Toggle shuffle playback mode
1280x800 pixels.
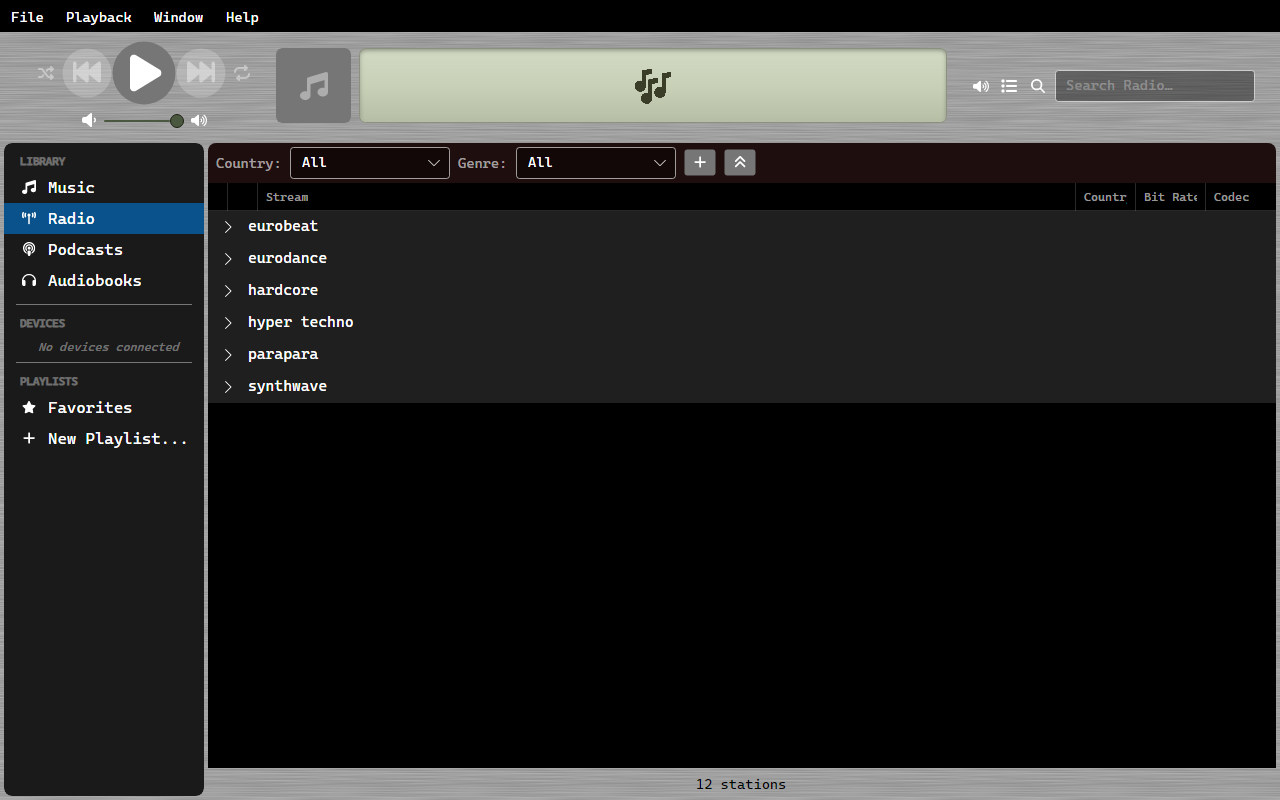pos(46,73)
